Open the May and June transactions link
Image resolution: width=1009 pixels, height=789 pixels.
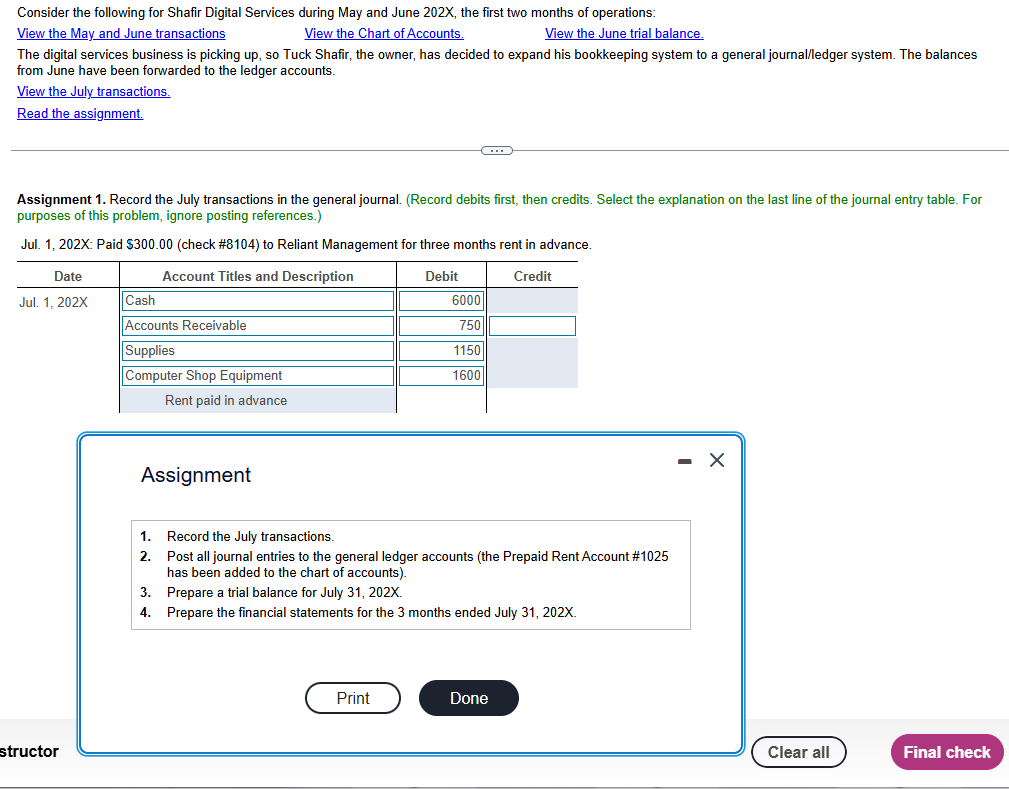click(x=121, y=33)
